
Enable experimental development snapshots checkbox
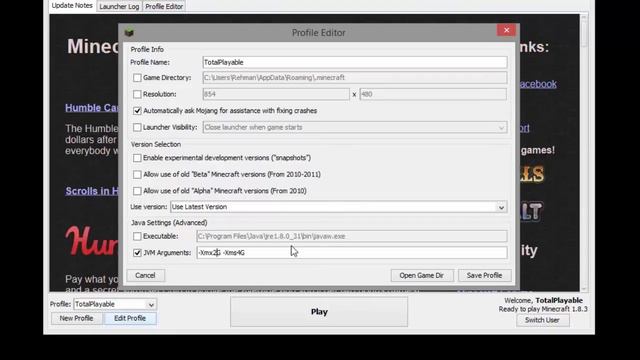pyautogui.click(x=137, y=158)
